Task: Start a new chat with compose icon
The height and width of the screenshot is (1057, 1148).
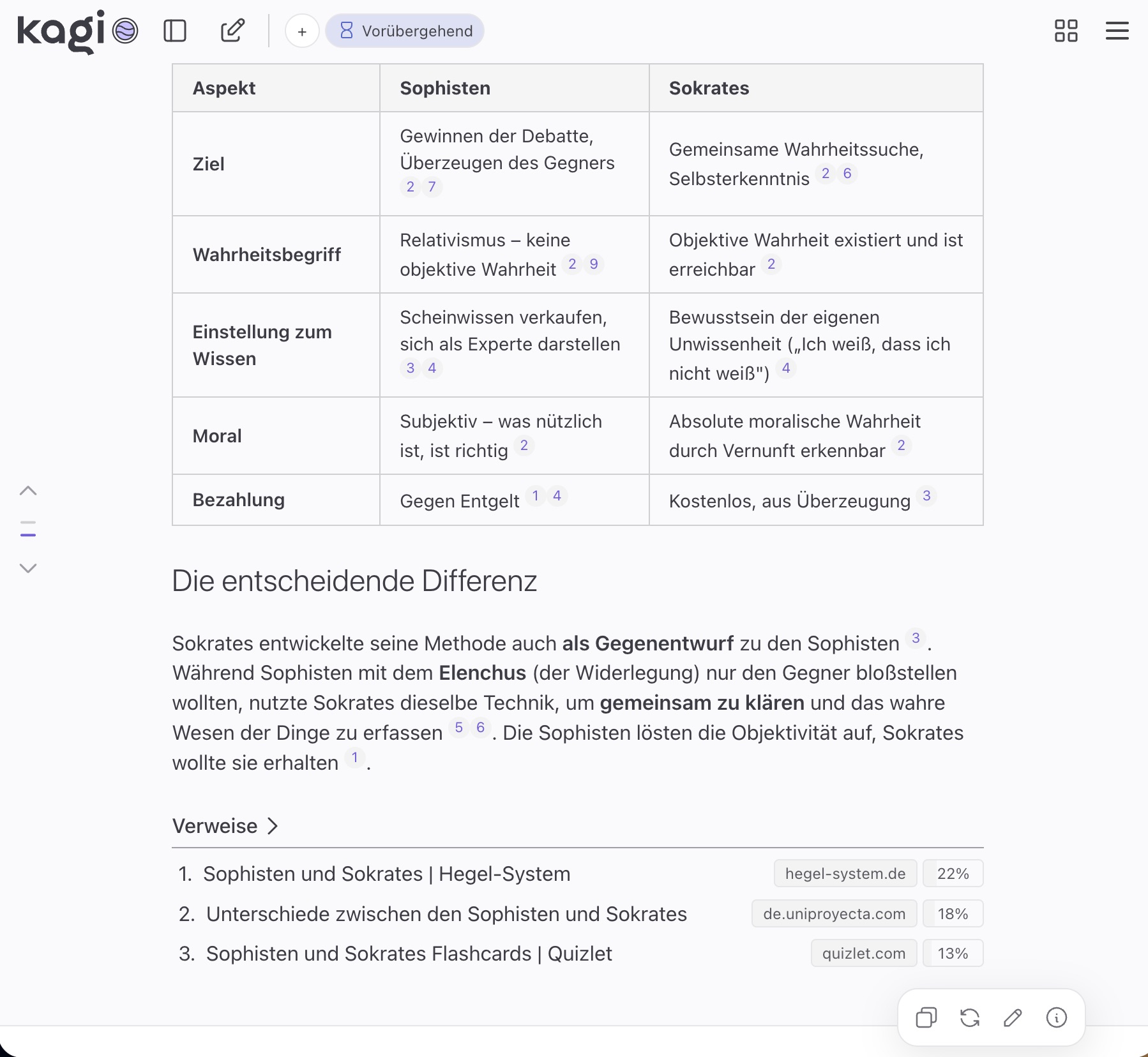Action: [x=232, y=31]
